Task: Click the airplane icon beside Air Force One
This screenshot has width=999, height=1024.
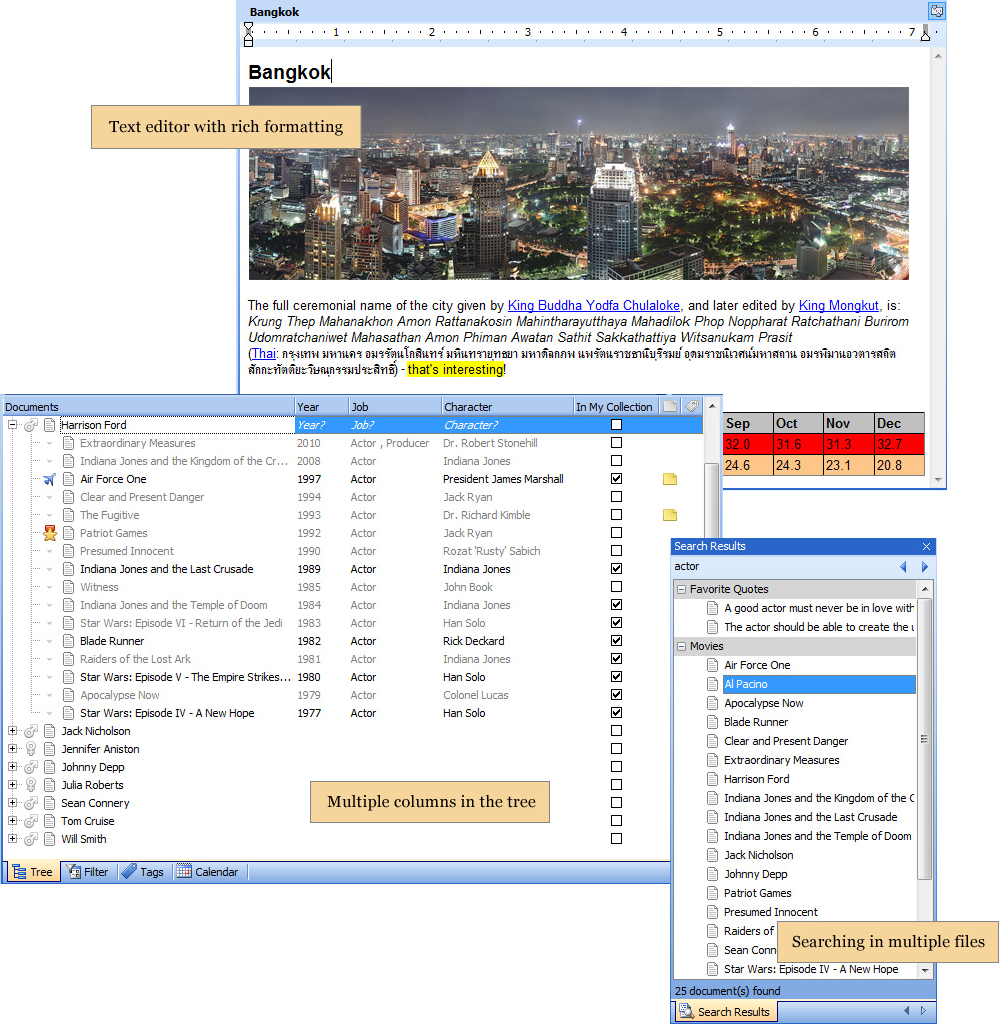Action: [49, 479]
